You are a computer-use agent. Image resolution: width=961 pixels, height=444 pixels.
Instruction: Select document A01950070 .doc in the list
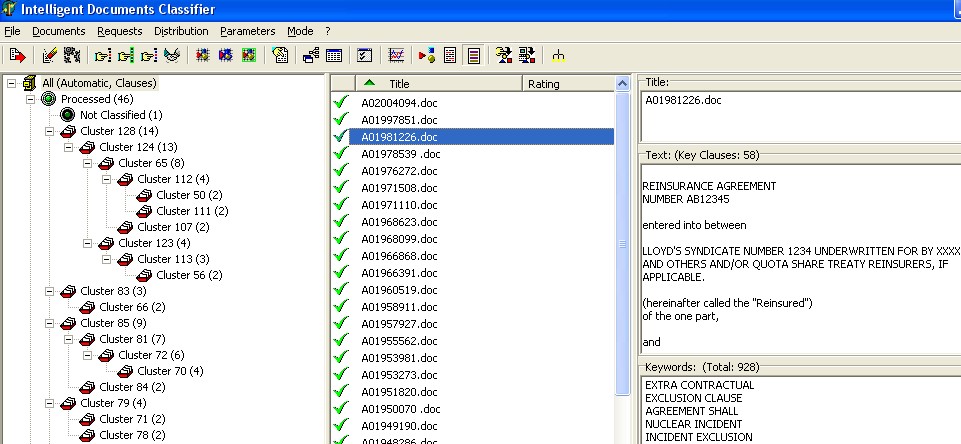click(x=400, y=409)
